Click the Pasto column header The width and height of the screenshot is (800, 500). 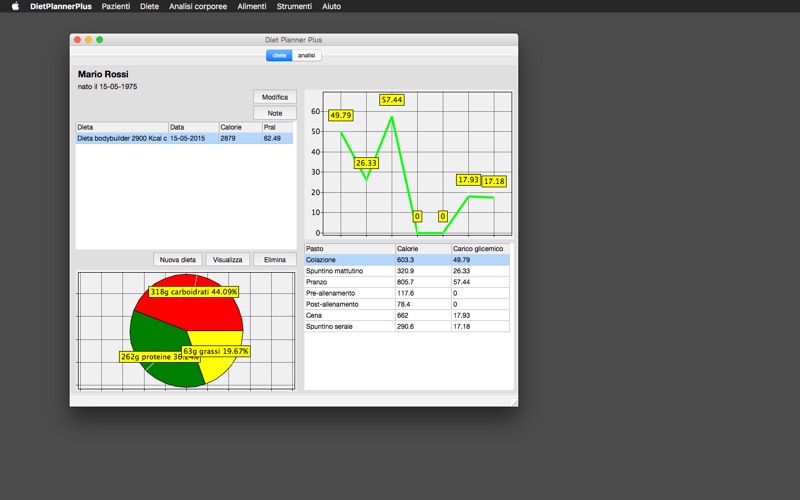coord(350,248)
